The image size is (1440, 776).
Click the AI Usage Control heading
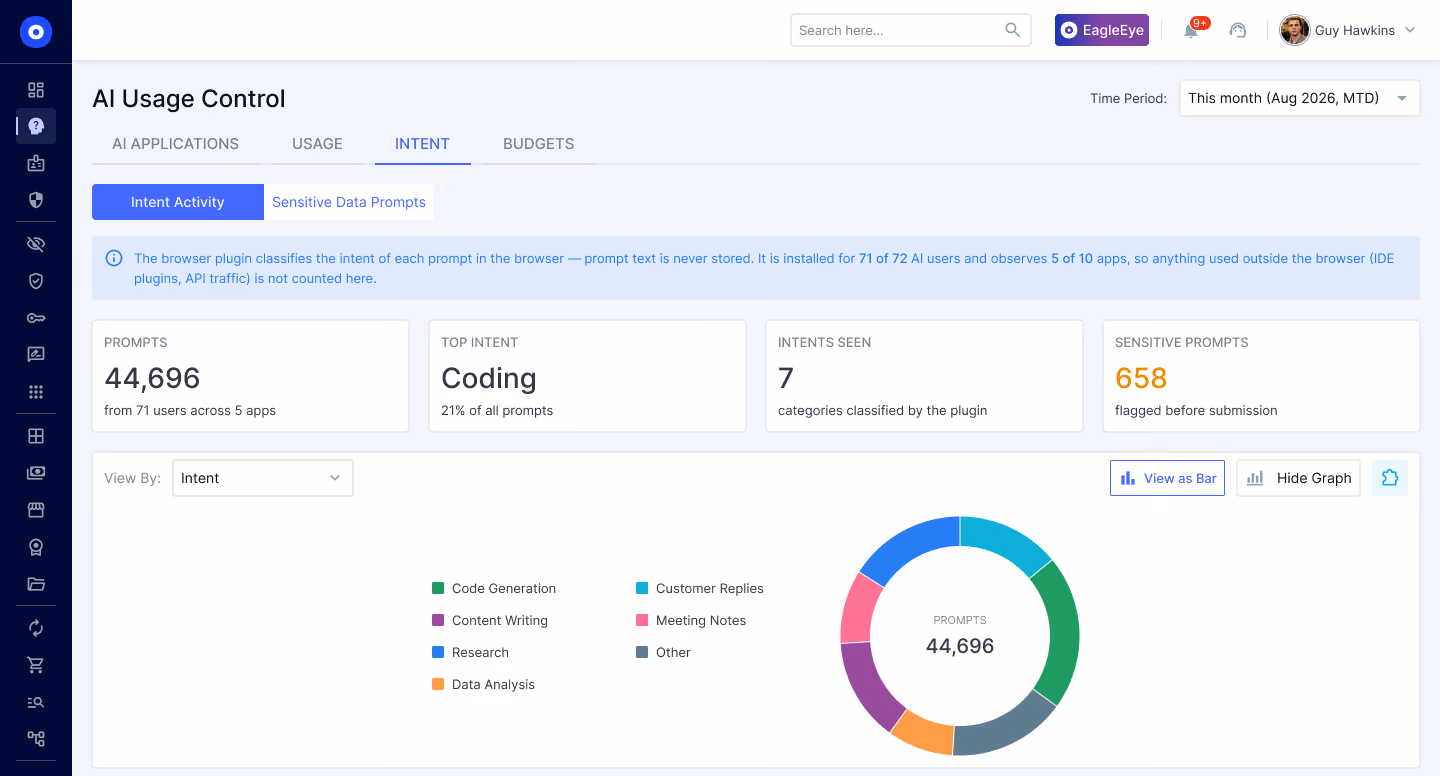coord(189,99)
